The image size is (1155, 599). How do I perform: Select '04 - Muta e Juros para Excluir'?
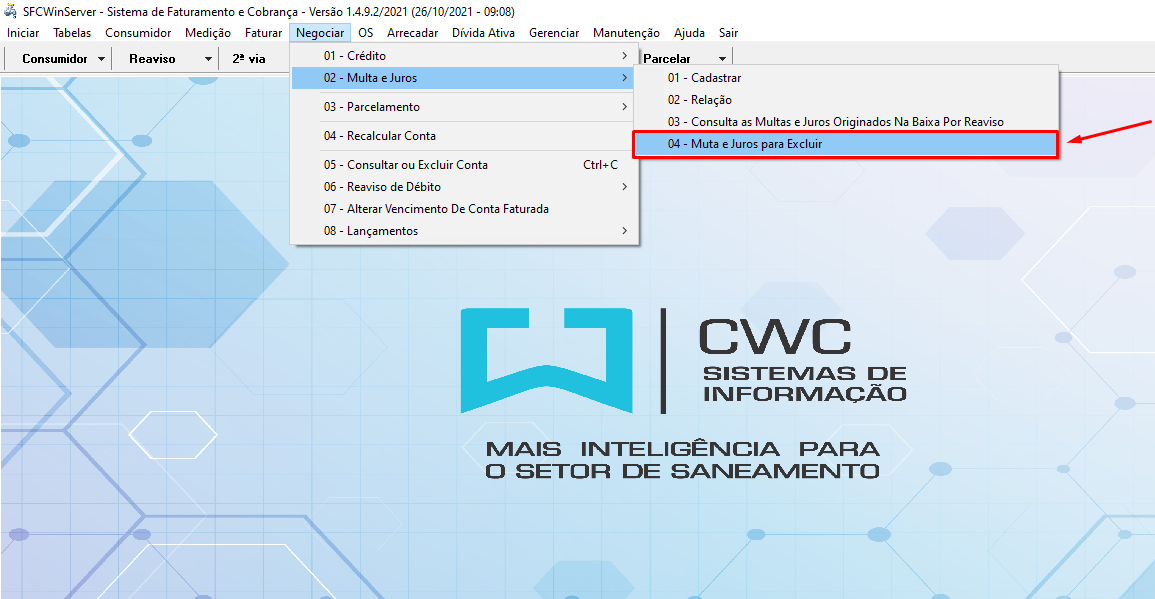click(745, 144)
